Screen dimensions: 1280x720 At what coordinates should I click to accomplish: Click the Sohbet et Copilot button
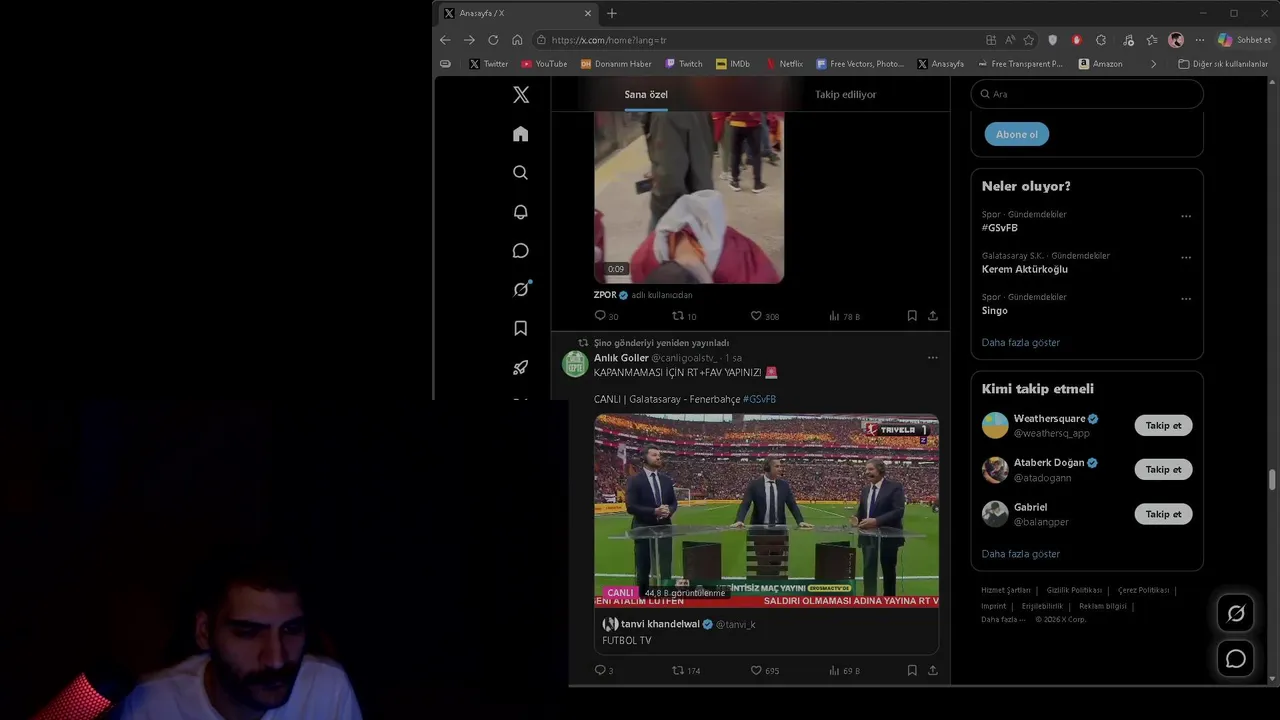(1244, 40)
